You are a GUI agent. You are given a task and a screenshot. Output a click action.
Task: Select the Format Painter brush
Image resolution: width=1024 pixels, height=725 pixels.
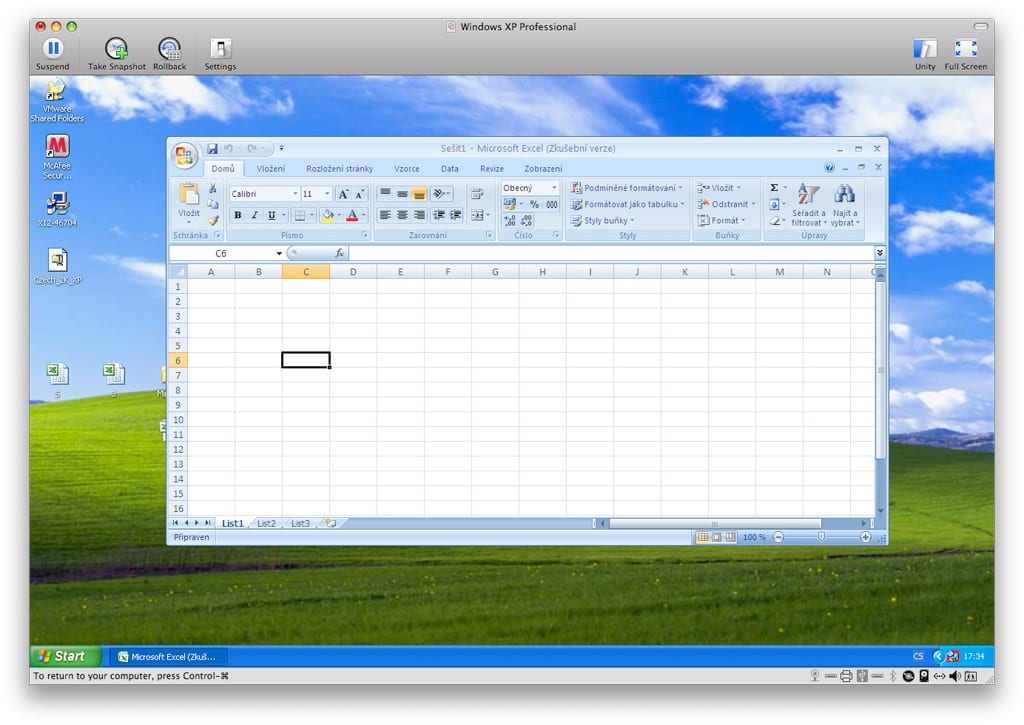pos(213,220)
